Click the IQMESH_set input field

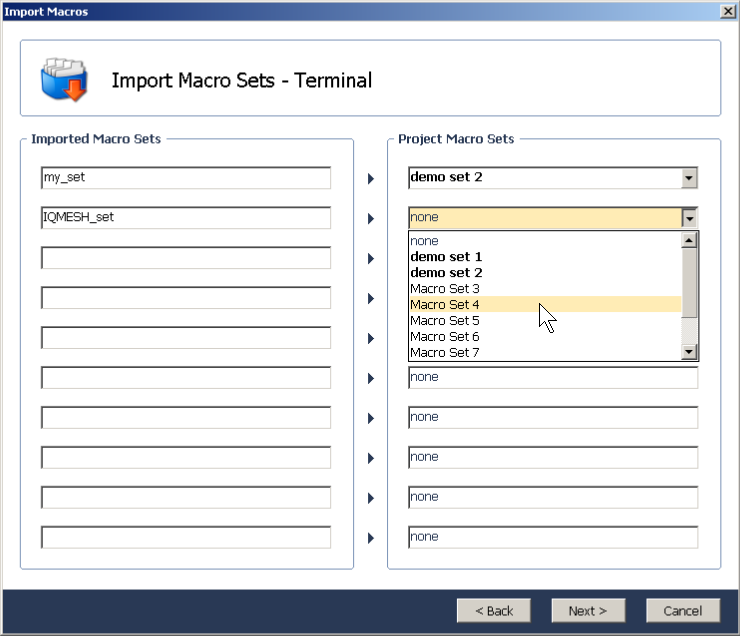[x=186, y=218]
